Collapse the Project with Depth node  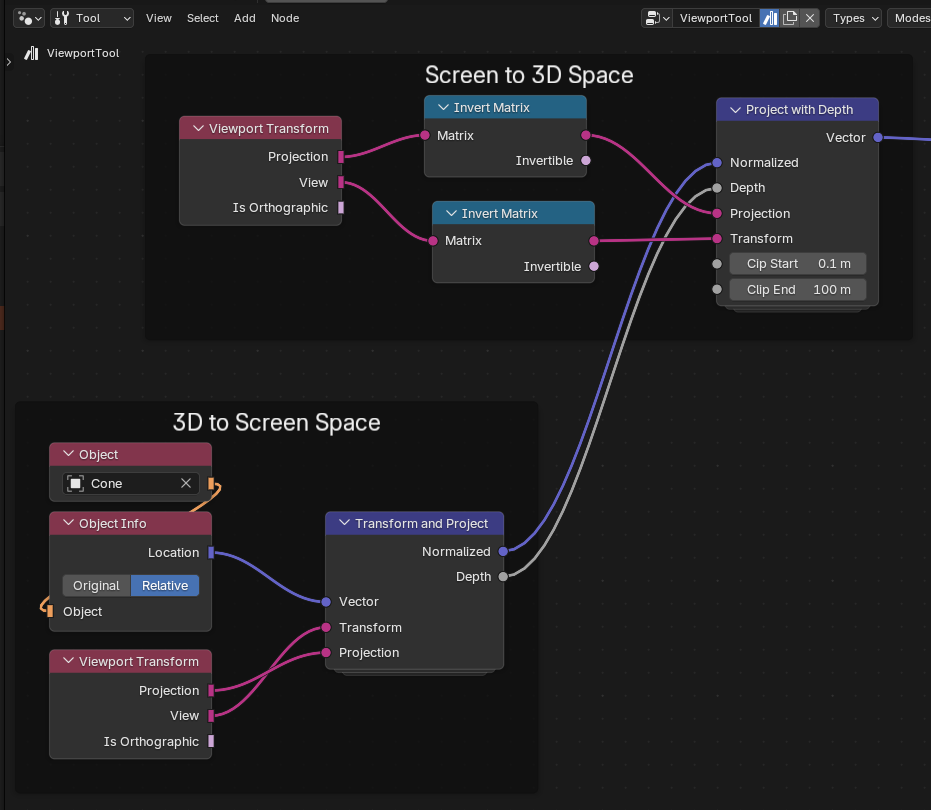(x=736, y=110)
